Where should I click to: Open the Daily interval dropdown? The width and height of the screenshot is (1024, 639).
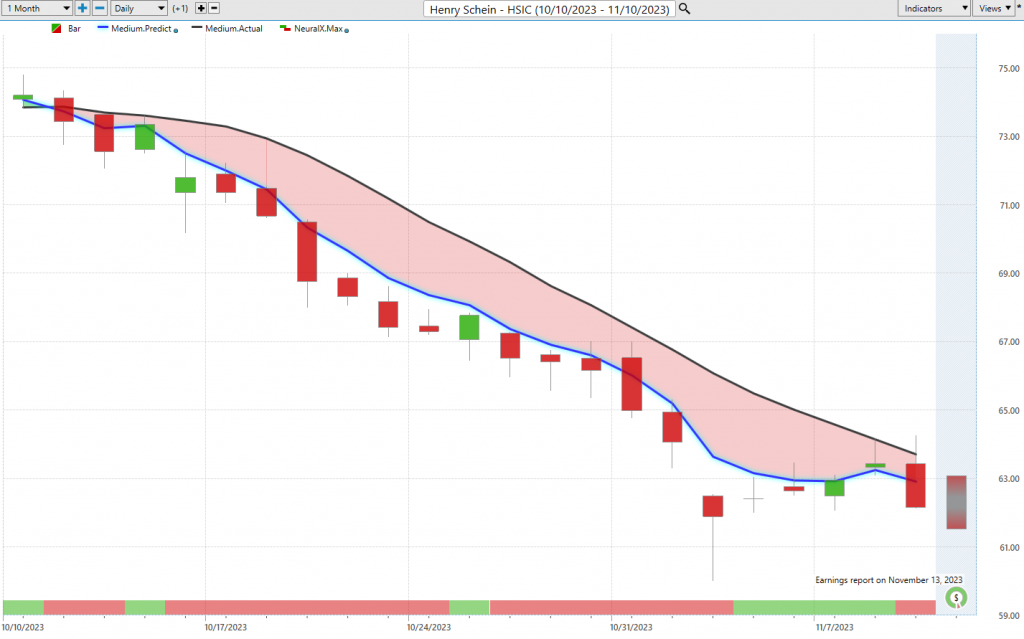138,8
